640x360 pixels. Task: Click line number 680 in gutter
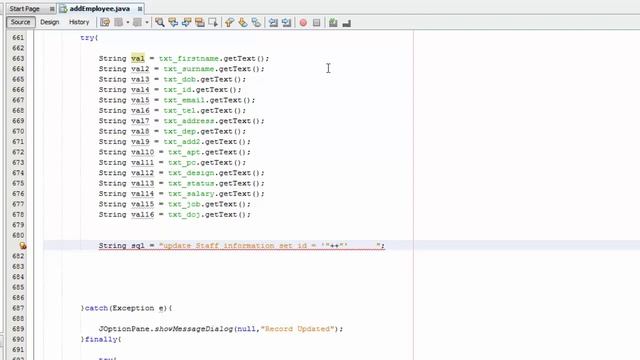[18, 235]
